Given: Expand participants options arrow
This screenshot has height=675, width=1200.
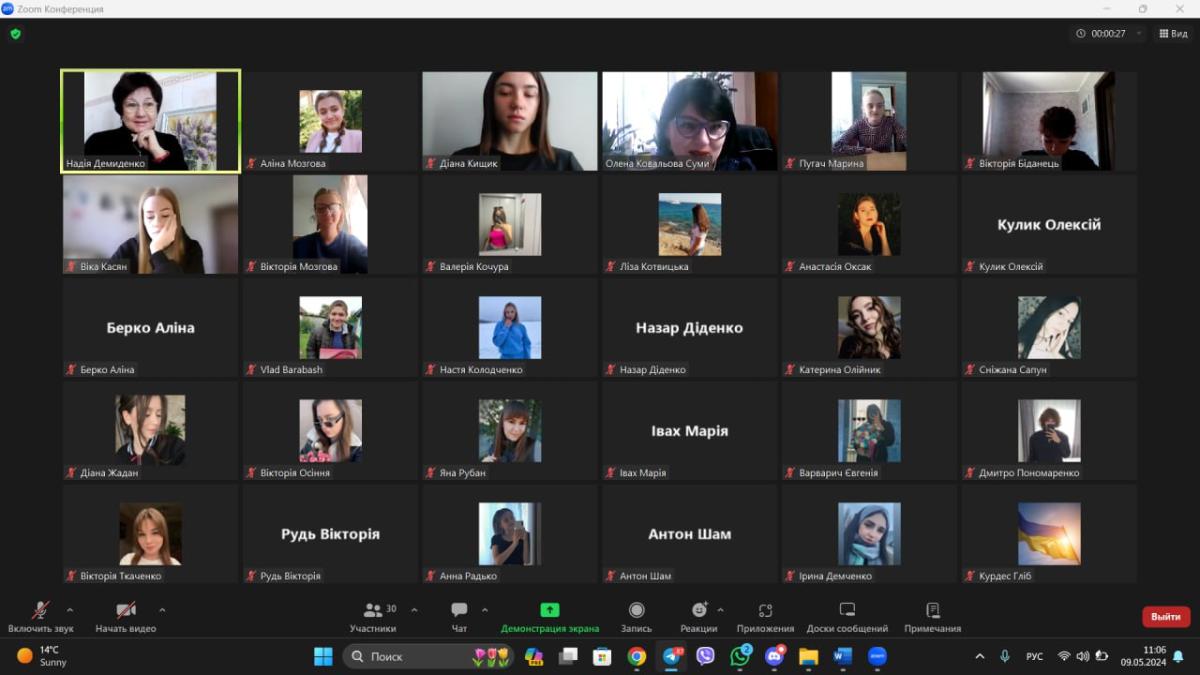Looking at the screenshot, I should [x=414, y=609].
